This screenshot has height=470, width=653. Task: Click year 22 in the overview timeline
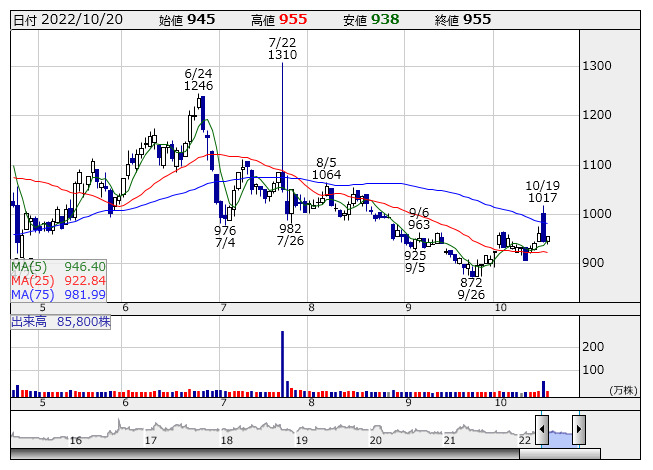[525, 440]
